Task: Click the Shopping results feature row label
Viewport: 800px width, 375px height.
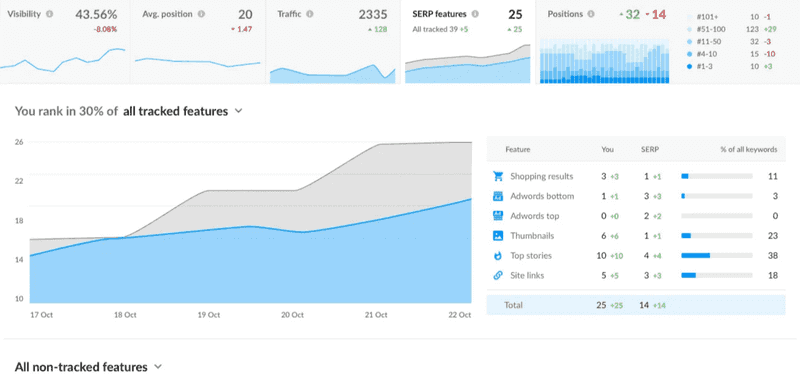Action: point(541,177)
